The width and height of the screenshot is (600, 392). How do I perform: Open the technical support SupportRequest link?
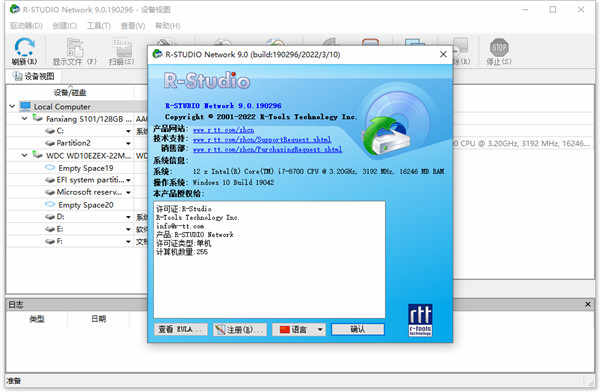coord(262,140)
